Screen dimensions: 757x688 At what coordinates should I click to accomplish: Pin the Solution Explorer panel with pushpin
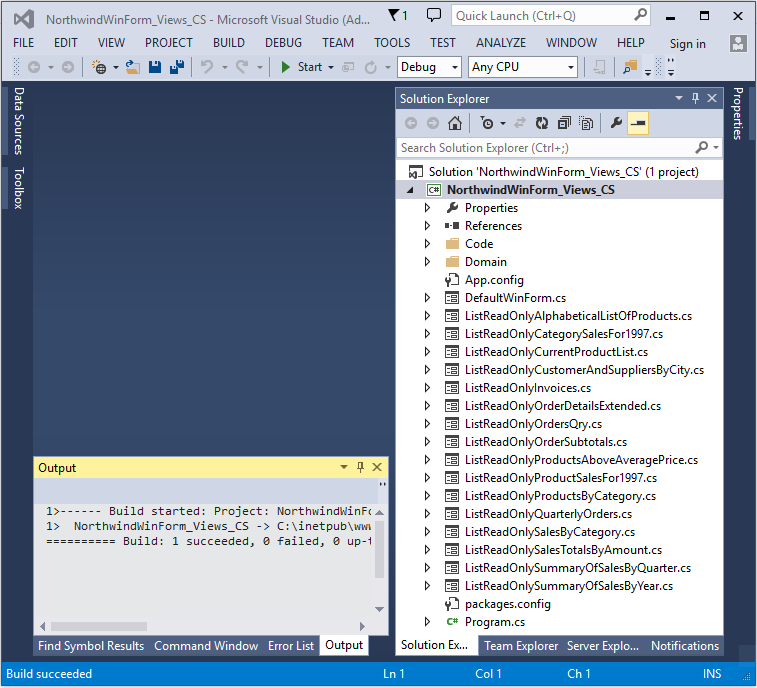(x=695, y=98)
